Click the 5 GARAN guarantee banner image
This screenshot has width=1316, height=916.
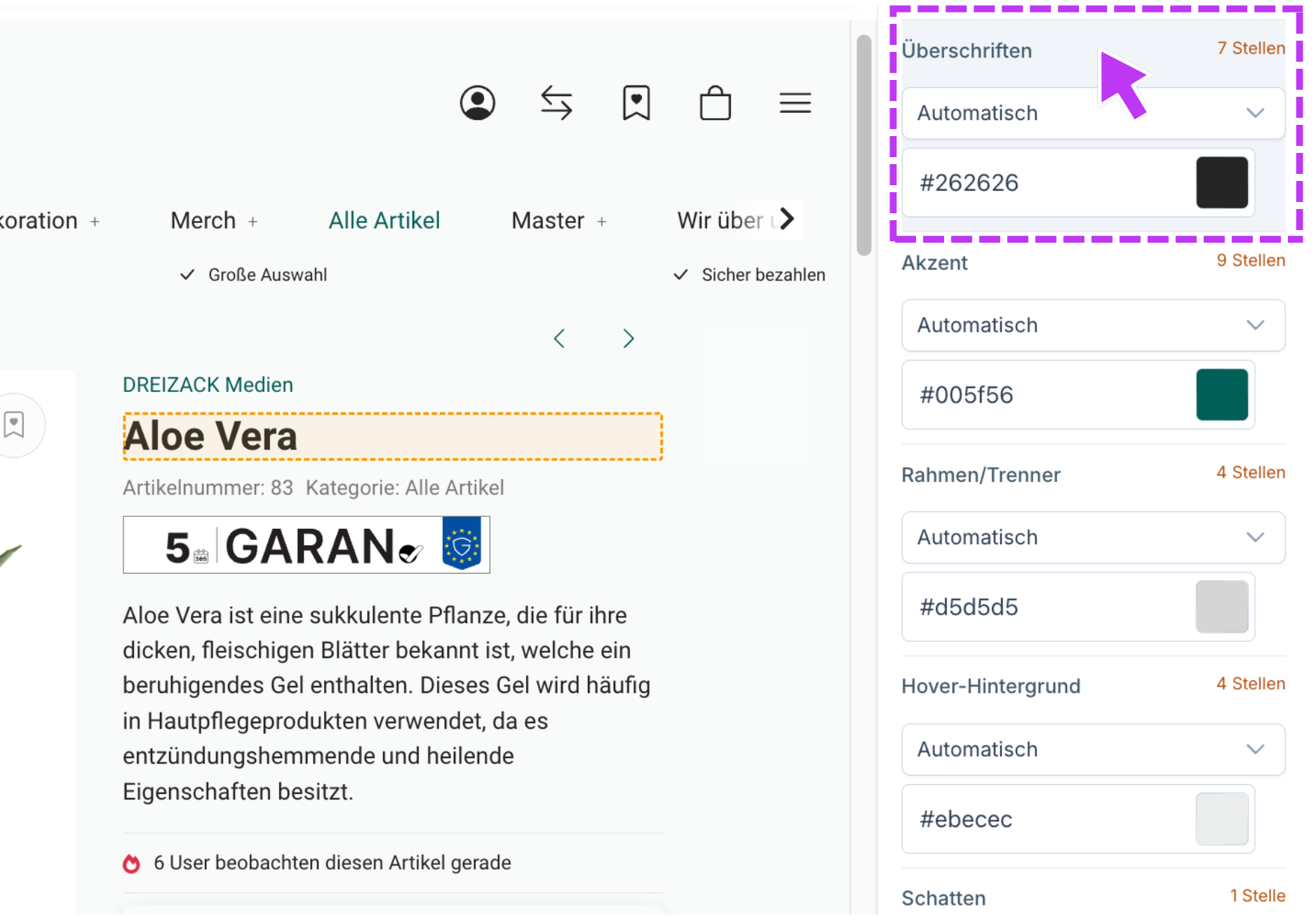click(x=307, y=545)
